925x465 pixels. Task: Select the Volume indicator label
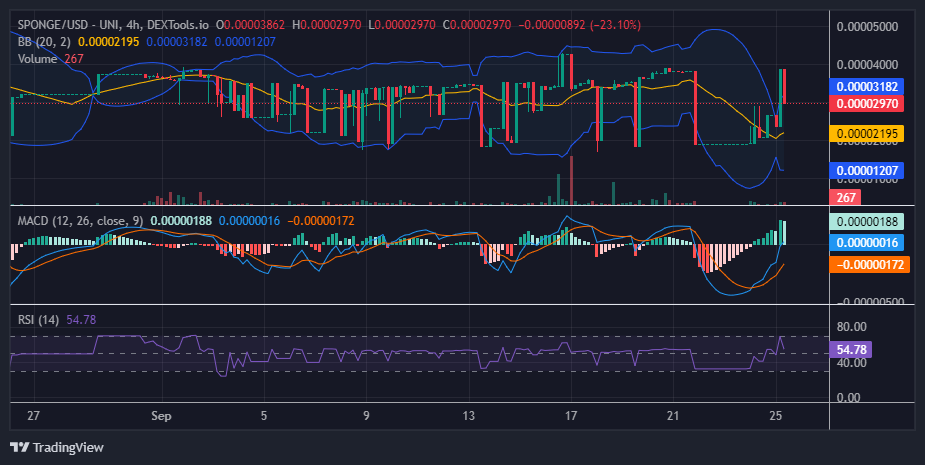coord(37,58)
